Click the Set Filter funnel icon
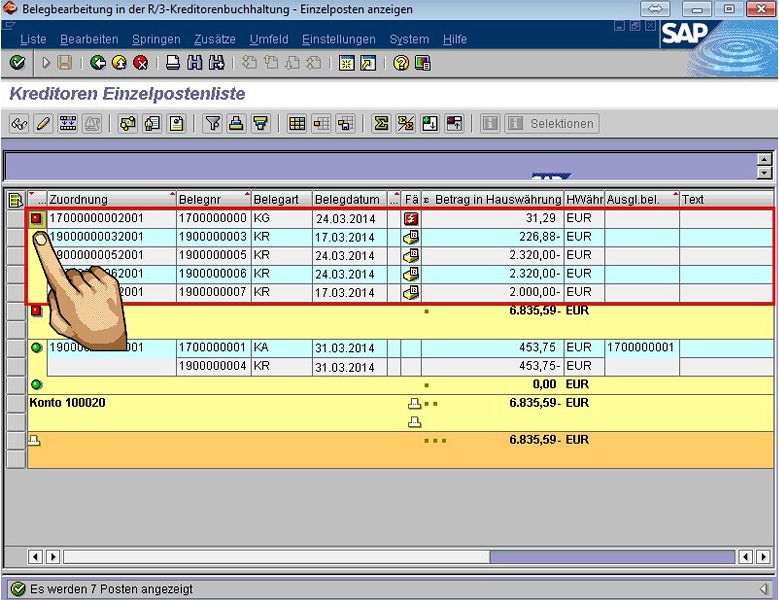This screenshot has width=779, height=600. [x=213, y=124]
